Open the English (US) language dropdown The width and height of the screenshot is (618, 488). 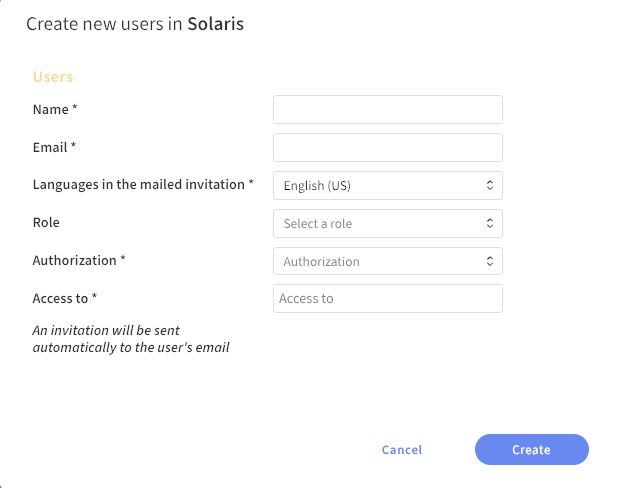(x=387, y=186)
